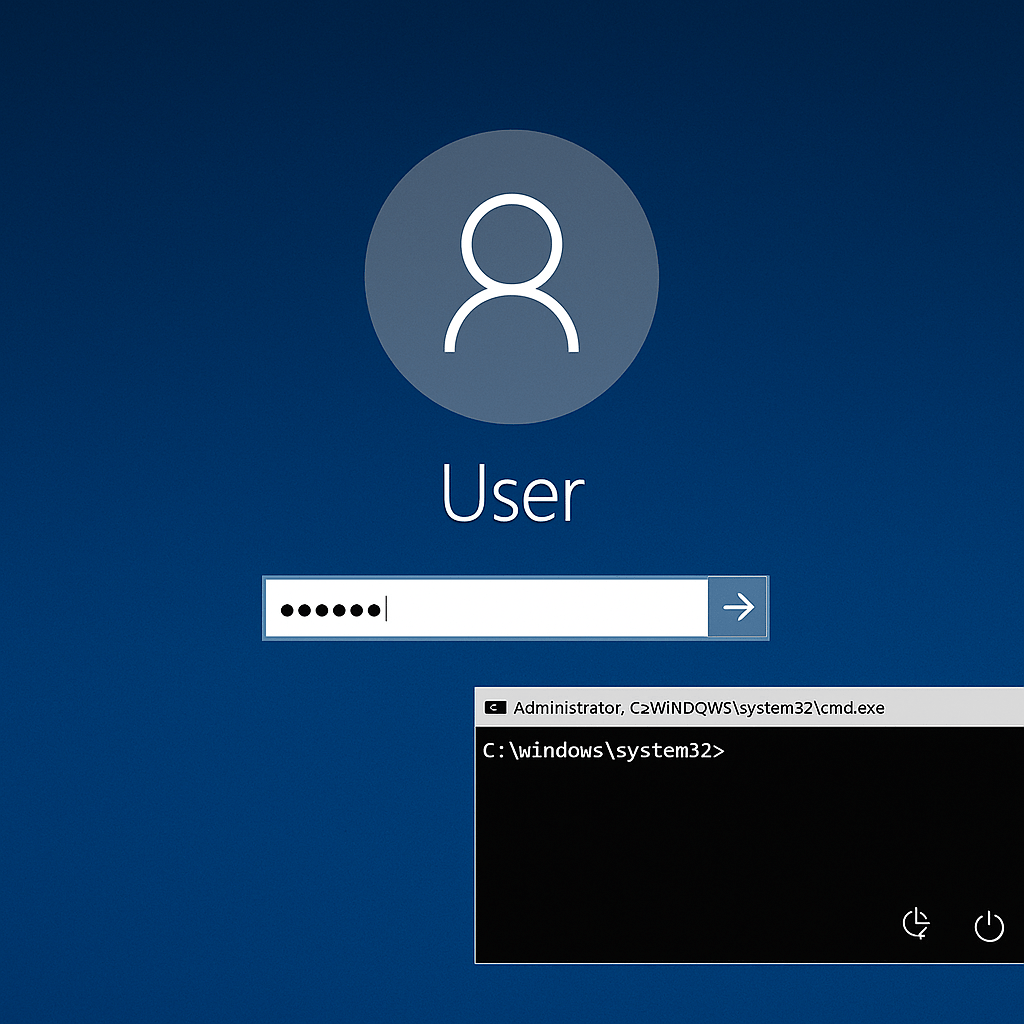
Task: Open the Ease of Access icon
Action: point(916,923)
